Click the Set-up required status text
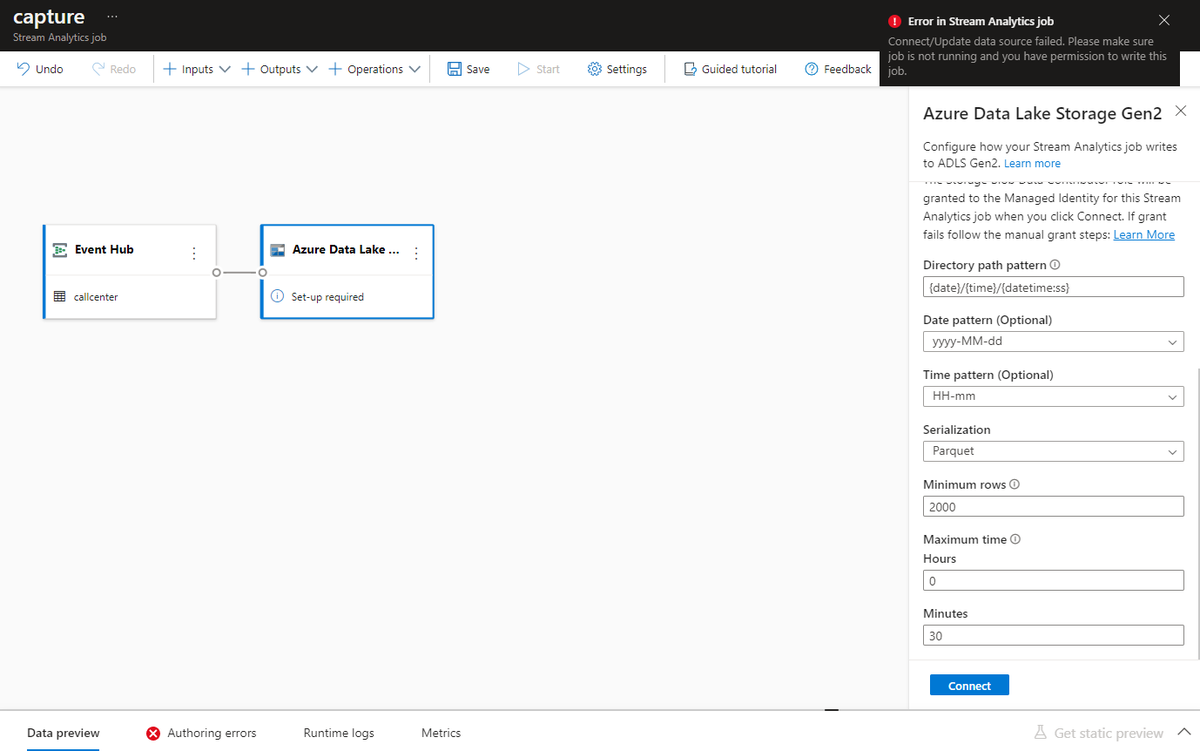The height and width of the screenshot is (751, 1200). [x=327, y=297]
